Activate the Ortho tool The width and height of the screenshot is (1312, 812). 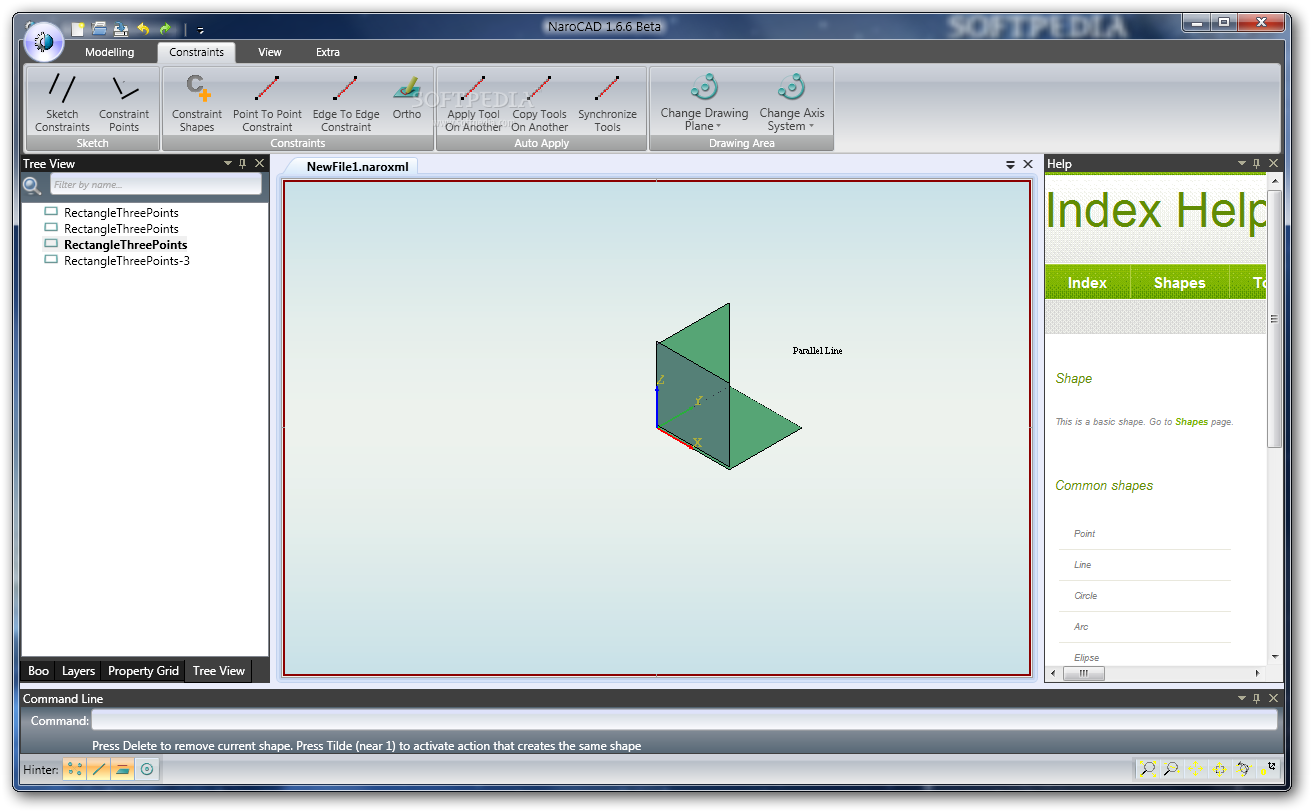pos(407,98)
